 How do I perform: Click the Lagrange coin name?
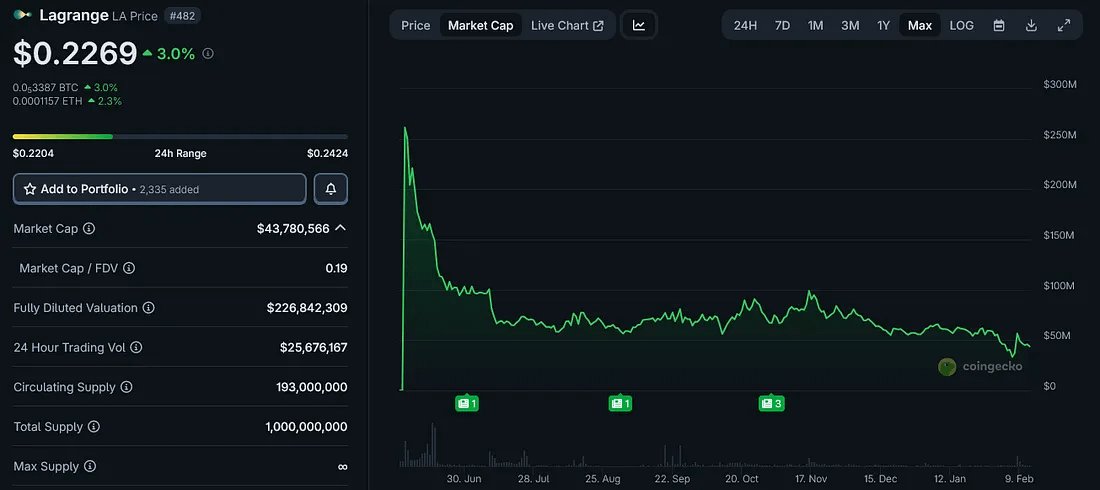74,15
